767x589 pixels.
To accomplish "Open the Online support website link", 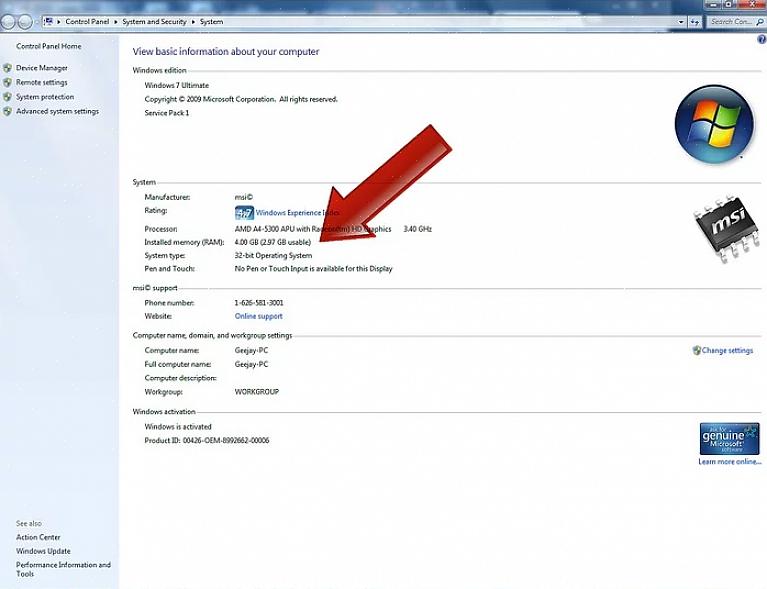I will 258,316.
